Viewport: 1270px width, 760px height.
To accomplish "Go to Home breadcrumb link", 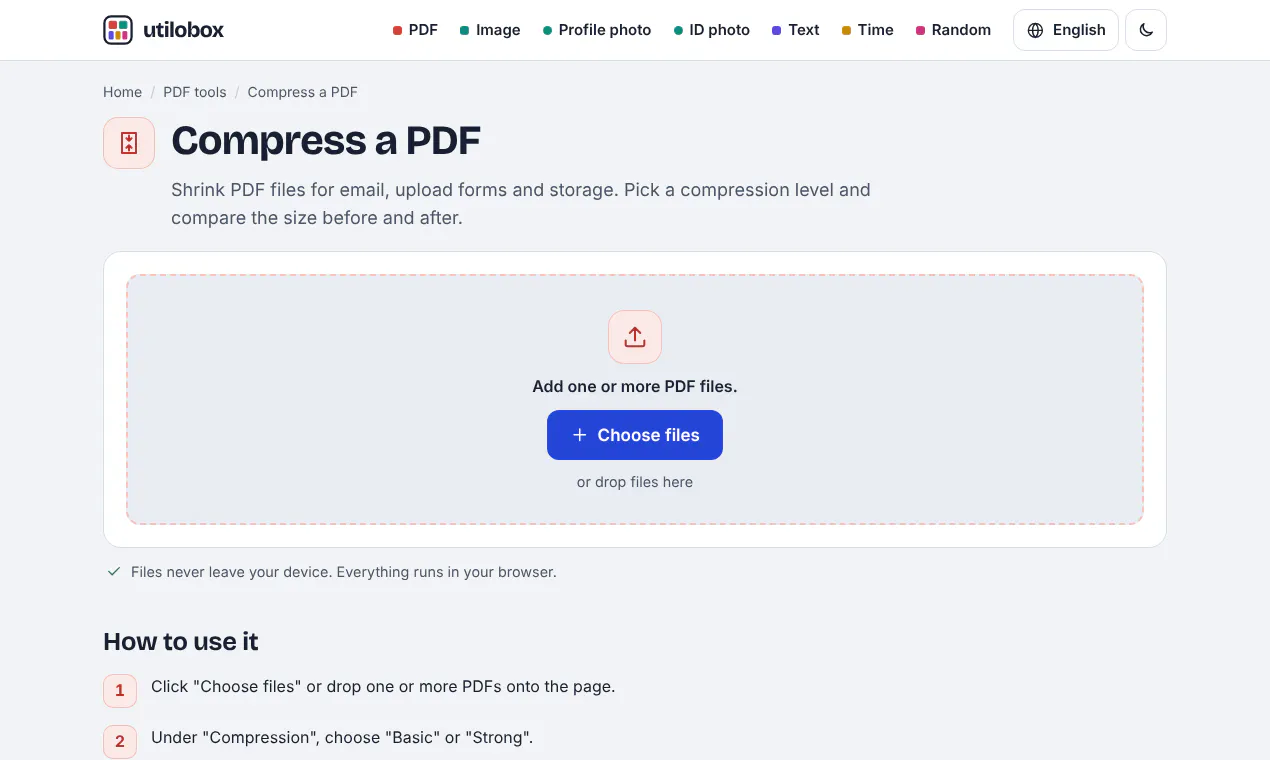I will point(122,92).
